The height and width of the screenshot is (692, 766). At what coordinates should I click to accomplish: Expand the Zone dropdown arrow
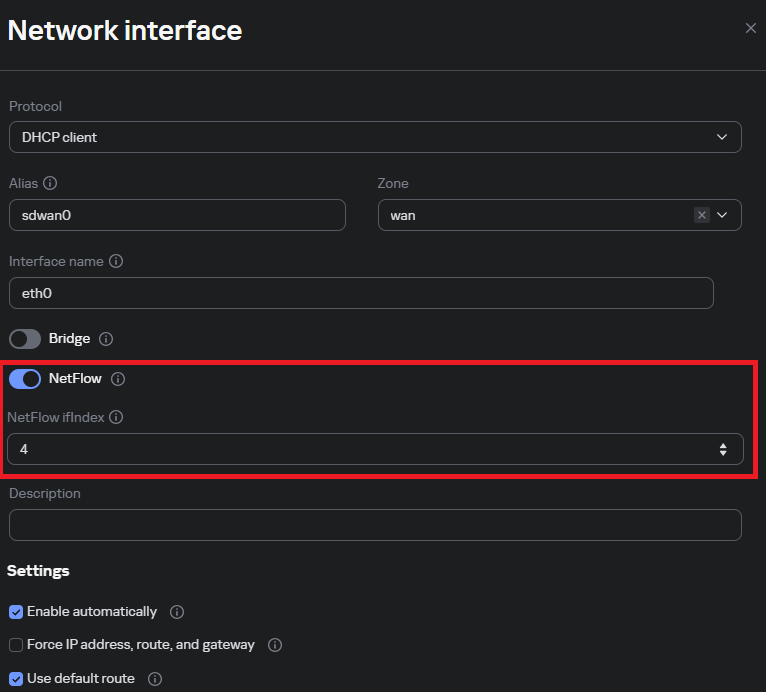723,215
